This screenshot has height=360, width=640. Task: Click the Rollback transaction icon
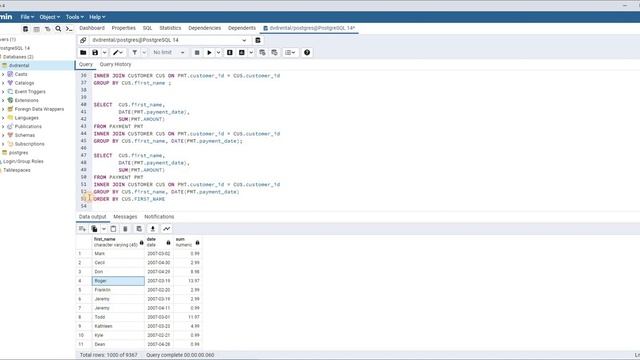pos(274,53)
